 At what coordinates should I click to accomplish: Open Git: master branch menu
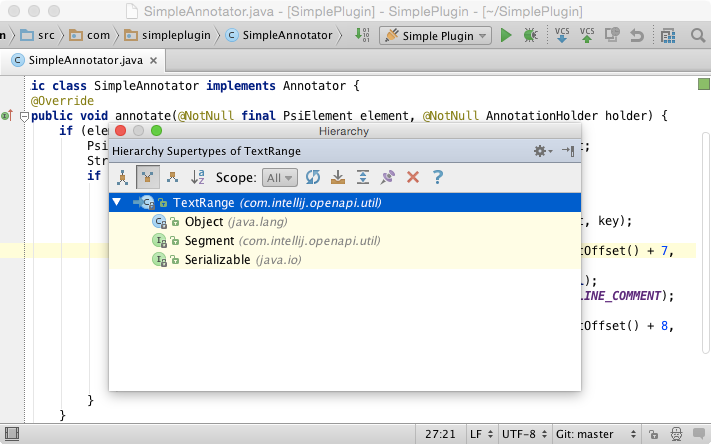(596, 434)
